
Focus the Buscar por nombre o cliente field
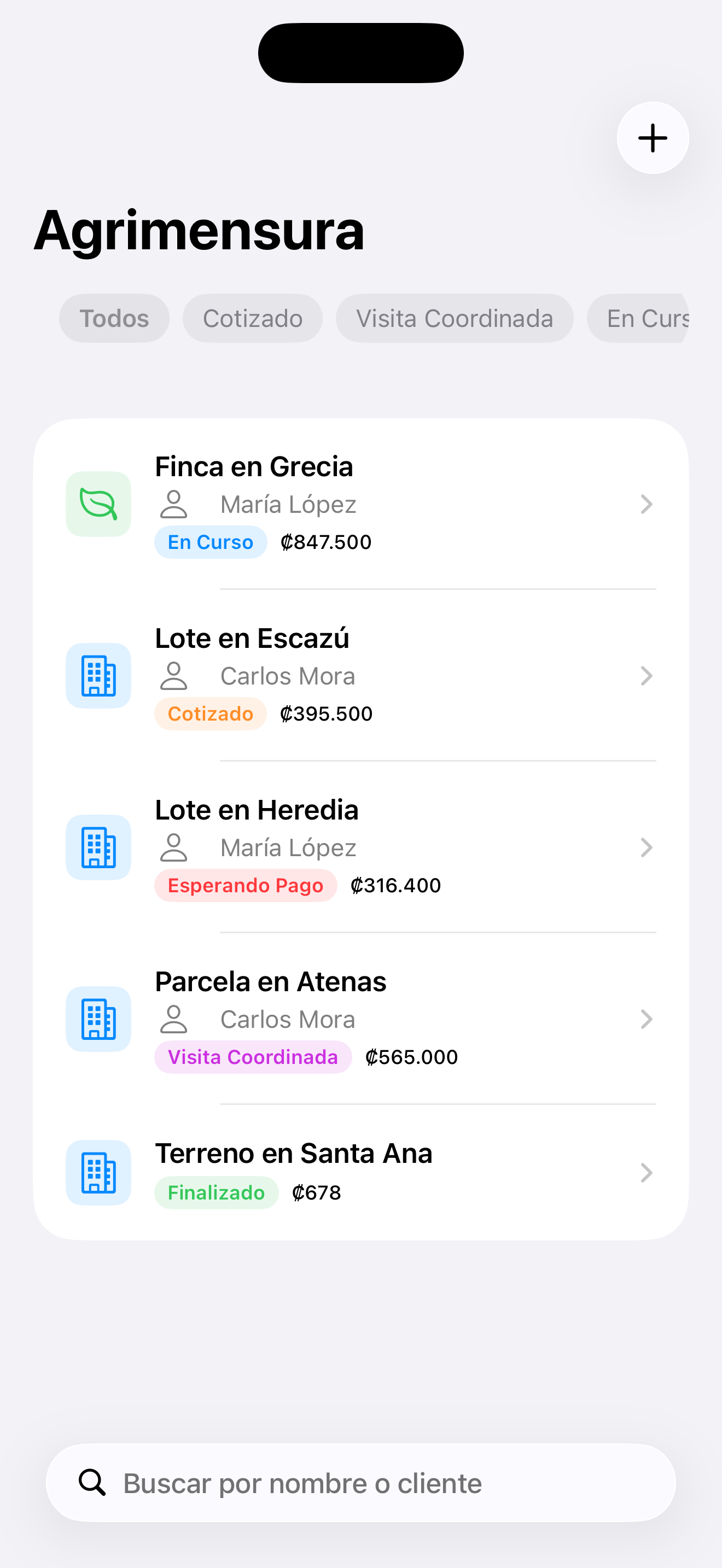click(377, 1483)
